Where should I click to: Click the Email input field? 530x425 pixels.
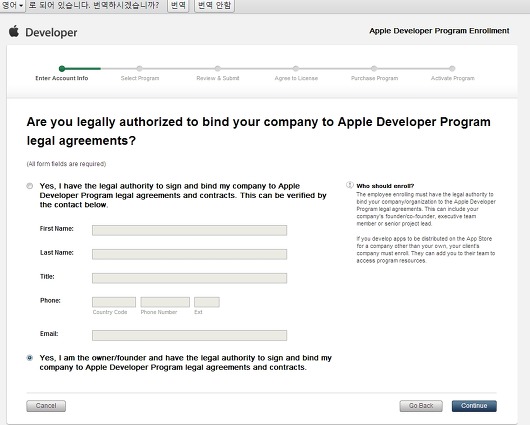tap(189, 335)
